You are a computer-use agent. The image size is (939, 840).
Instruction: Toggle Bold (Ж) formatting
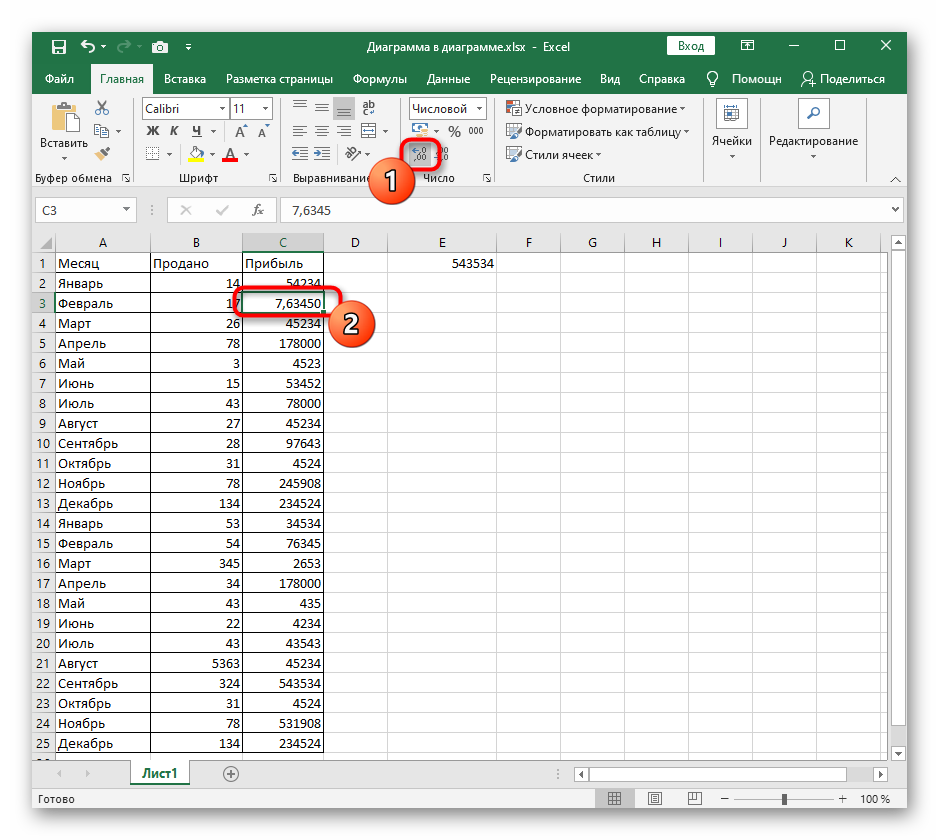click(153, 131)
